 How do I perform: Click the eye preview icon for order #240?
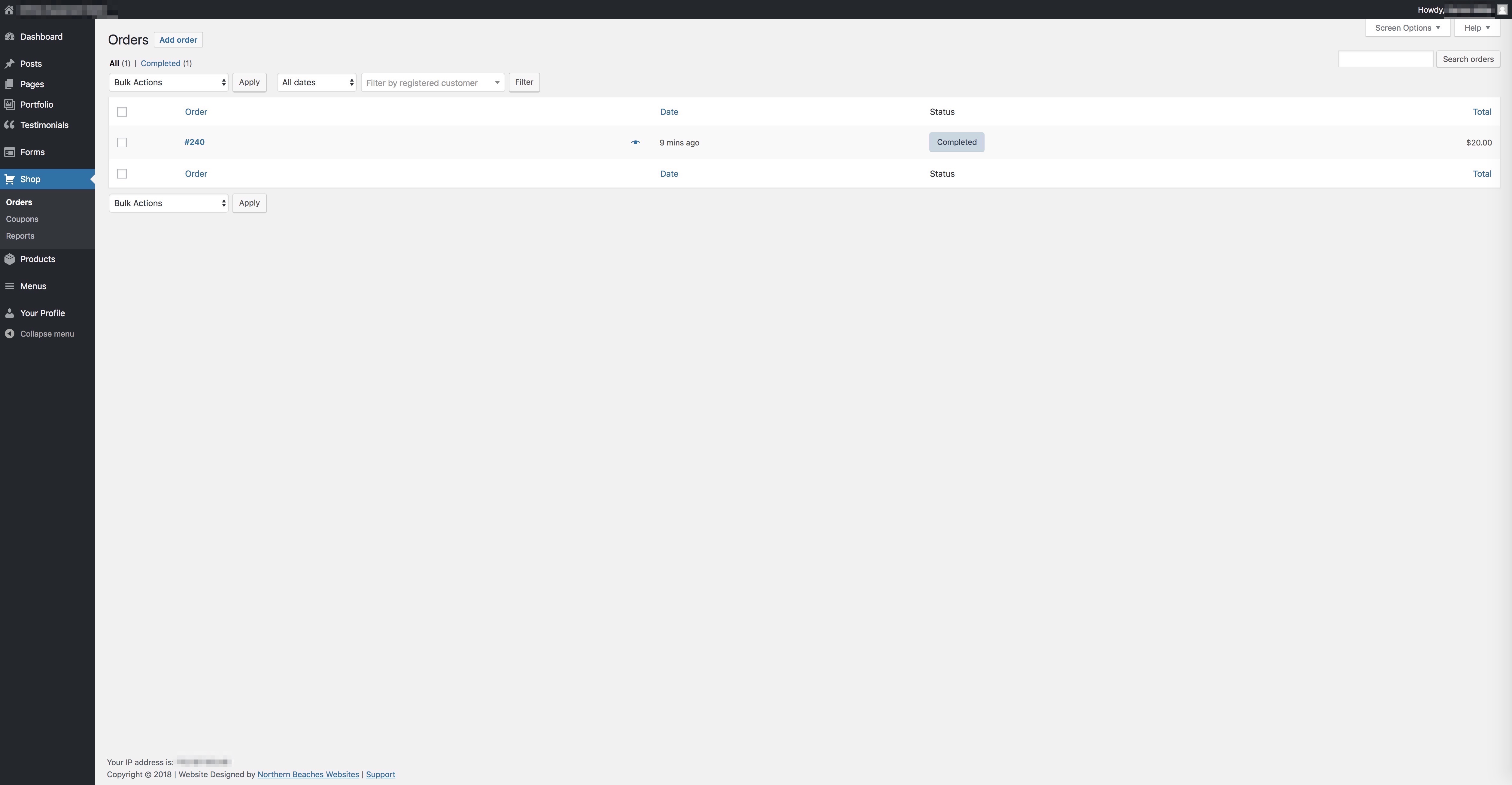point(635,142)
